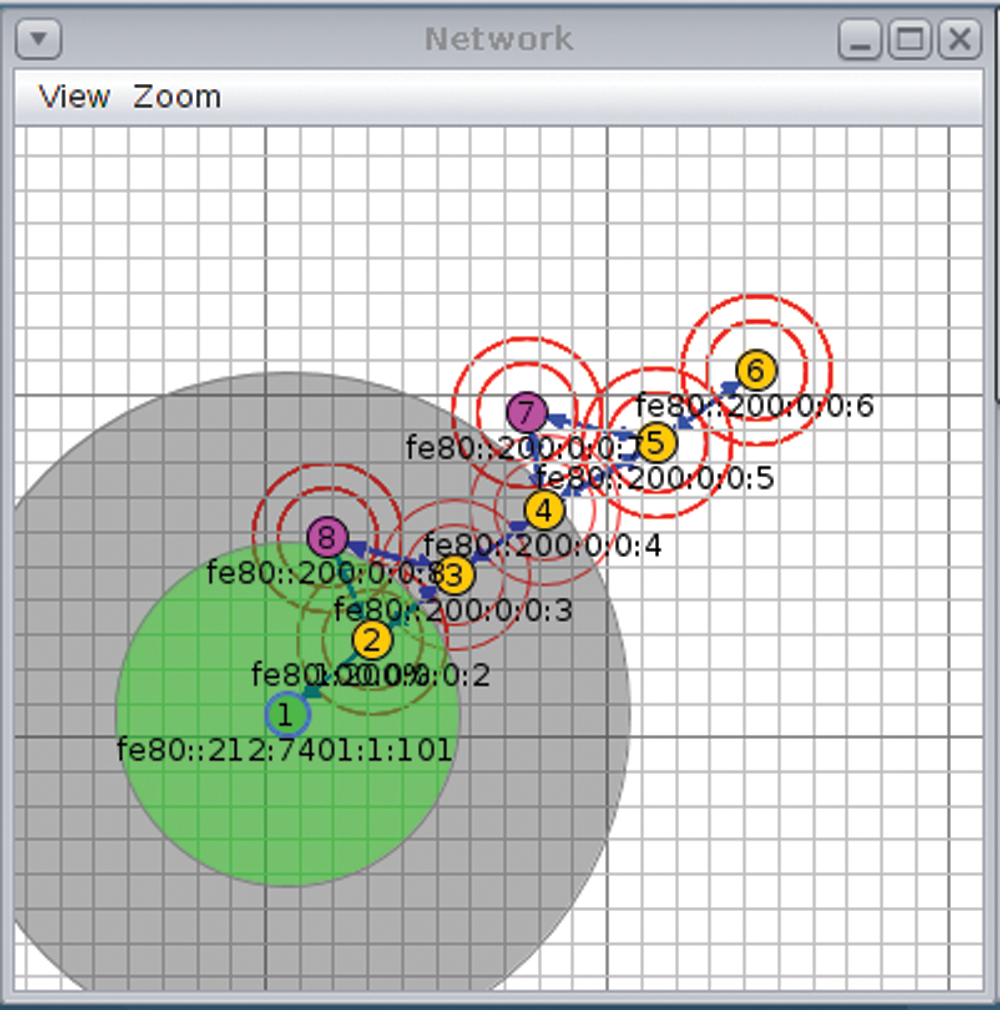Select mote 1 with the blue outline
Viewport: 1000px width, 1010px height.
[288, 714]
